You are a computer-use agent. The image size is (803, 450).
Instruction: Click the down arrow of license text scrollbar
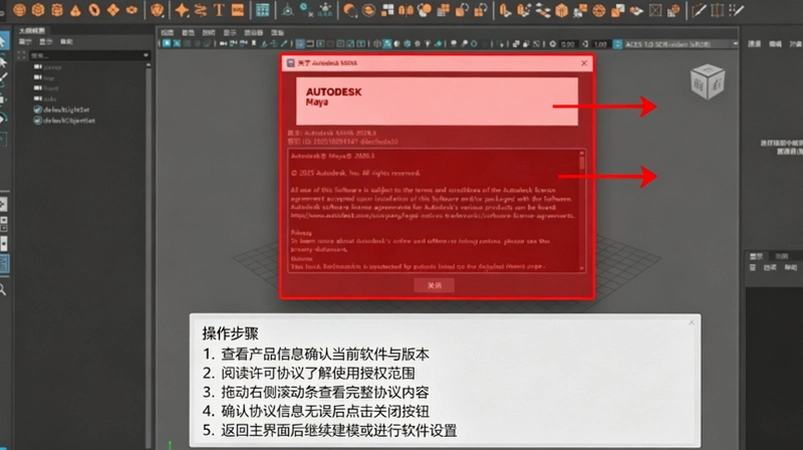click(x=582, y=268)
